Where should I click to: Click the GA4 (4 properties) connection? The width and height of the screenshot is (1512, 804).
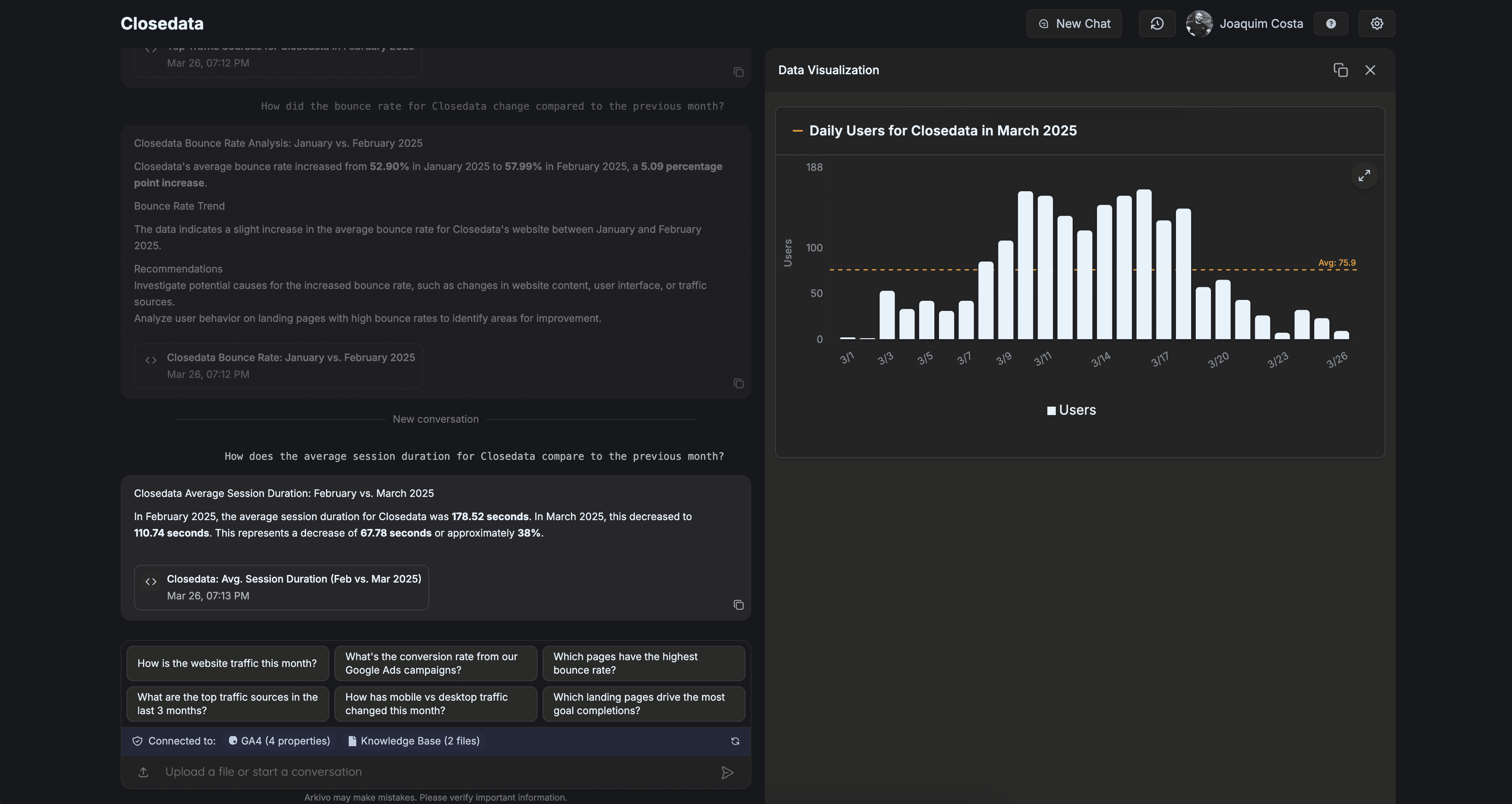click(x=280, y=741)
